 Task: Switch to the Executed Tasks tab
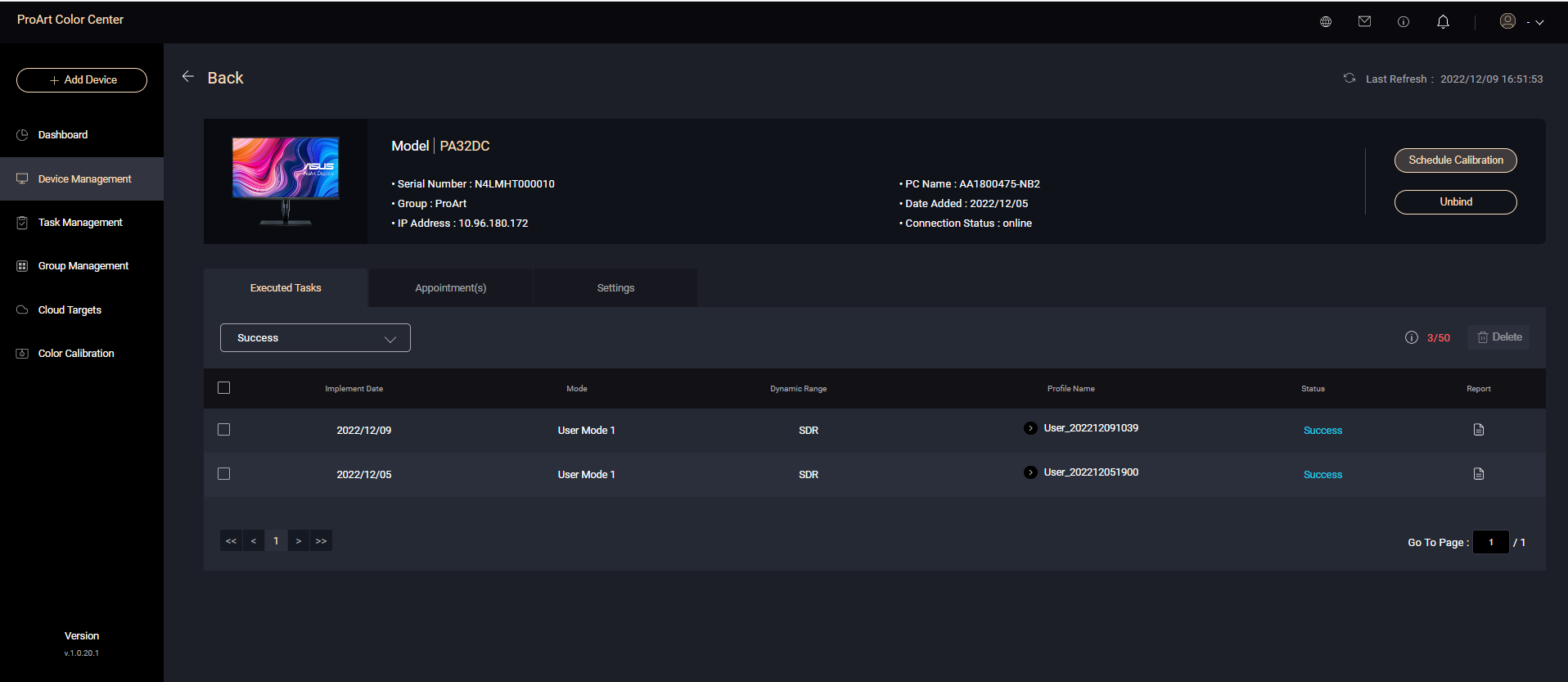286,288
